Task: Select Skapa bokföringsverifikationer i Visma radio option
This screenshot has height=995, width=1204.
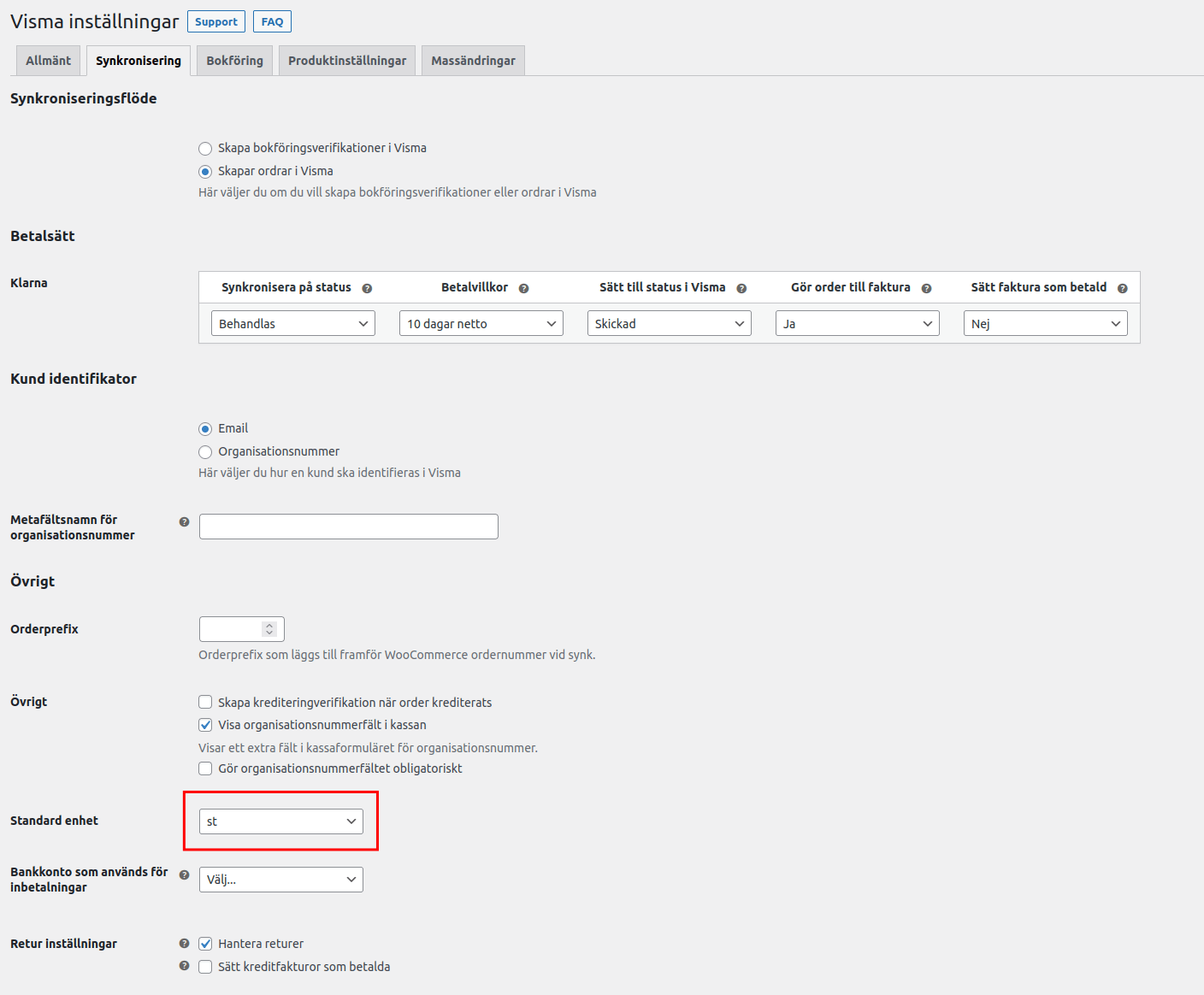Action: 205,149
